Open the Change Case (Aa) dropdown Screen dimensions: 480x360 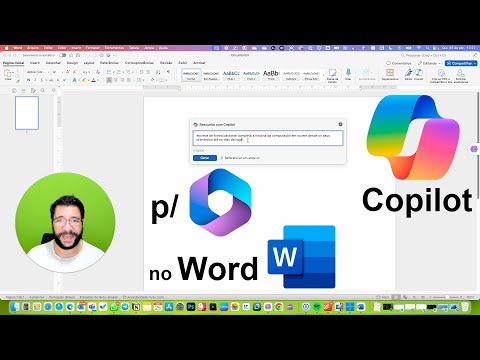click(86, 72)
